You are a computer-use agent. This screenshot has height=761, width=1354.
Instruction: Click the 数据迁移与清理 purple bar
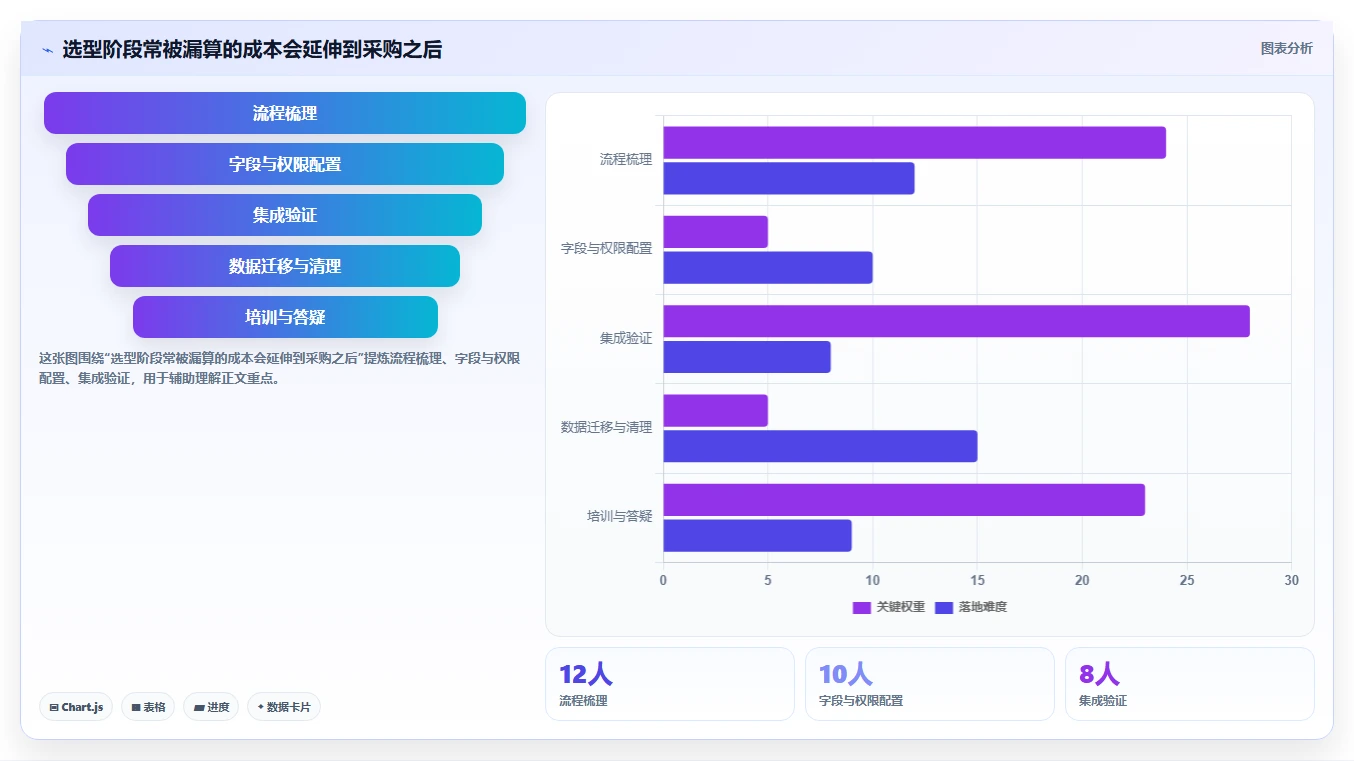click(715, 411)
